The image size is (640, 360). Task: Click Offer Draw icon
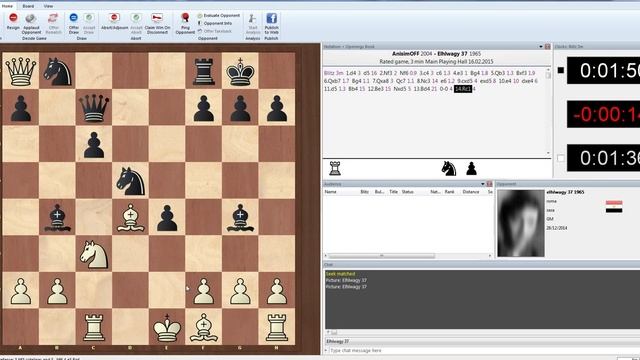click(73, 23)
